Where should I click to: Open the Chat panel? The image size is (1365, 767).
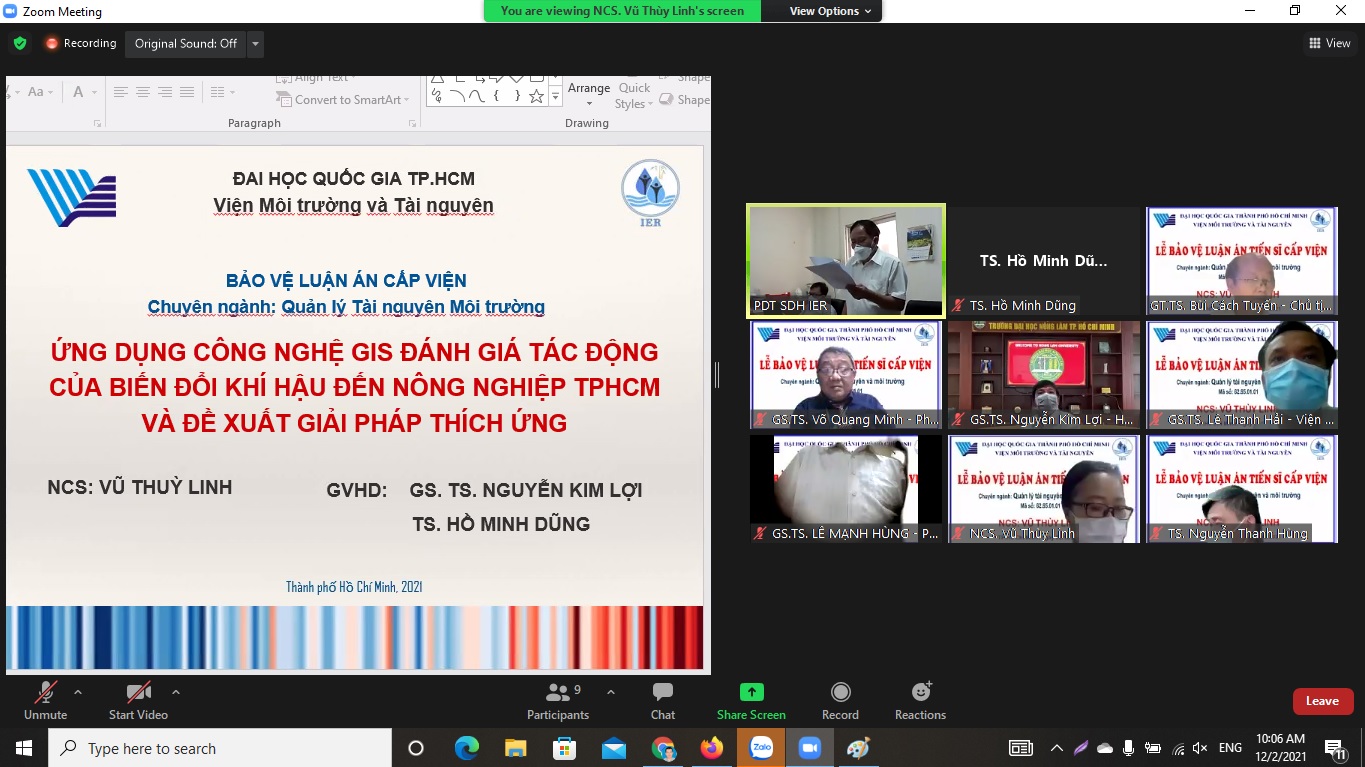(662, 693)
